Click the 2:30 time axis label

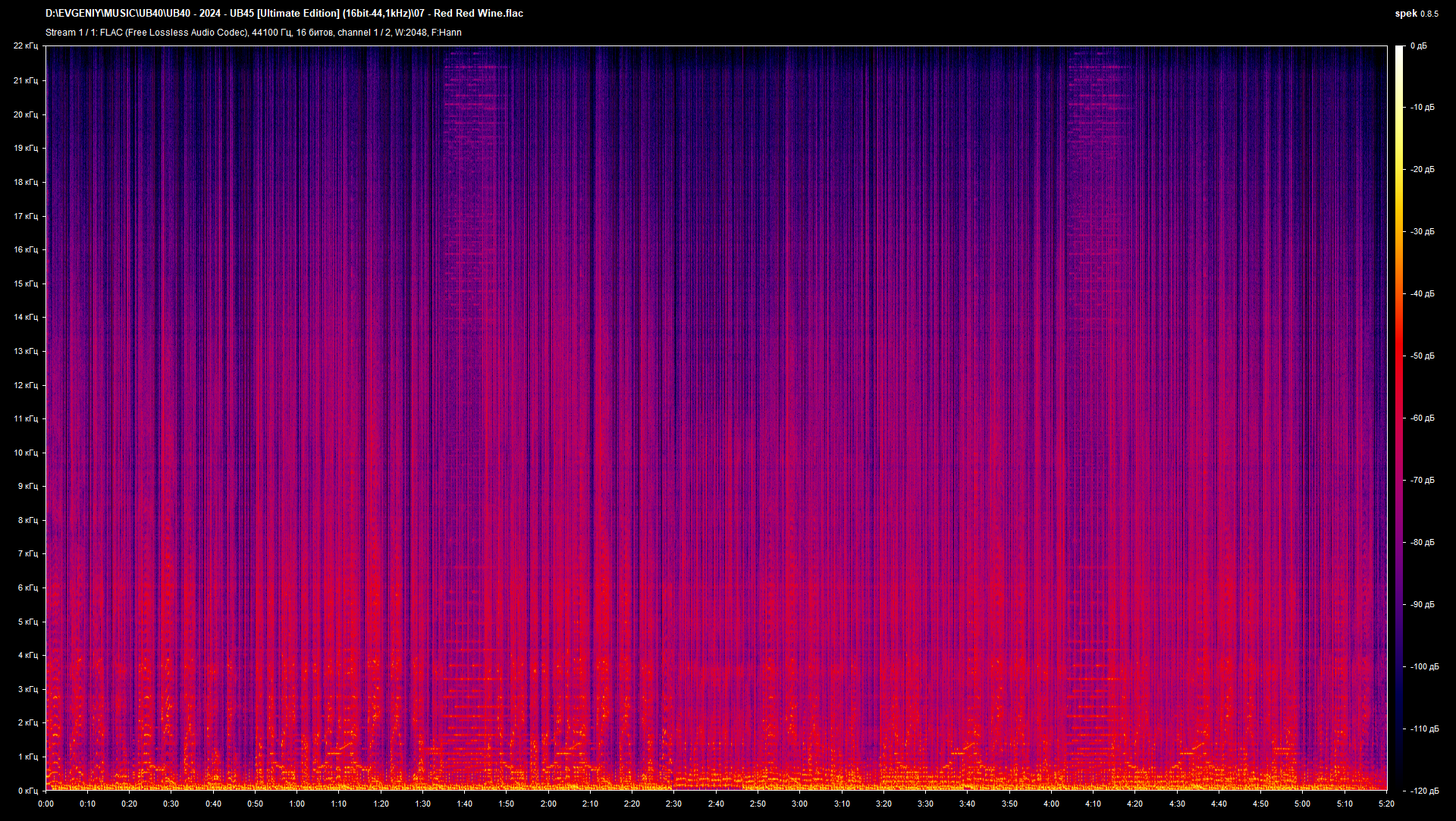click(674, 804)
